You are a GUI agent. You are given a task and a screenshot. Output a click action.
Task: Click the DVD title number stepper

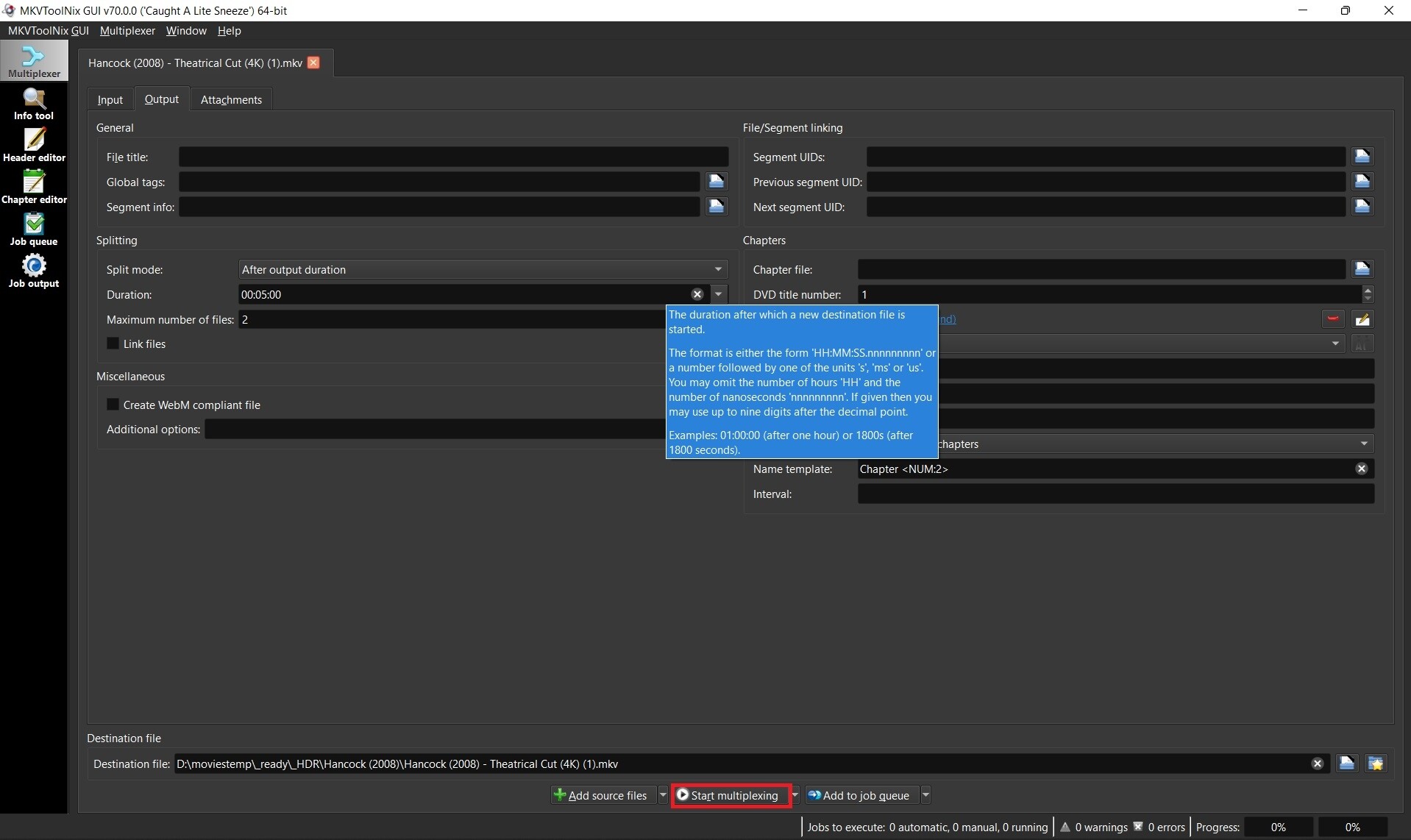point(1367,294)
